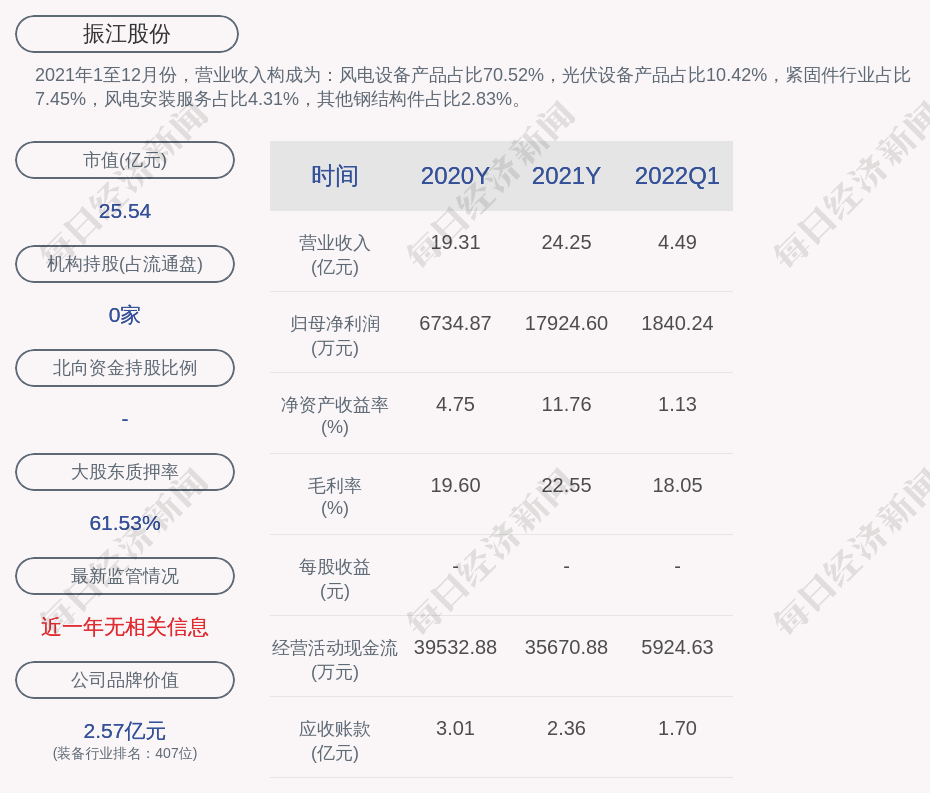Click the market value 25.54
Image resolution: width=930 pixels, height=793 pixels.
(125, 211)
